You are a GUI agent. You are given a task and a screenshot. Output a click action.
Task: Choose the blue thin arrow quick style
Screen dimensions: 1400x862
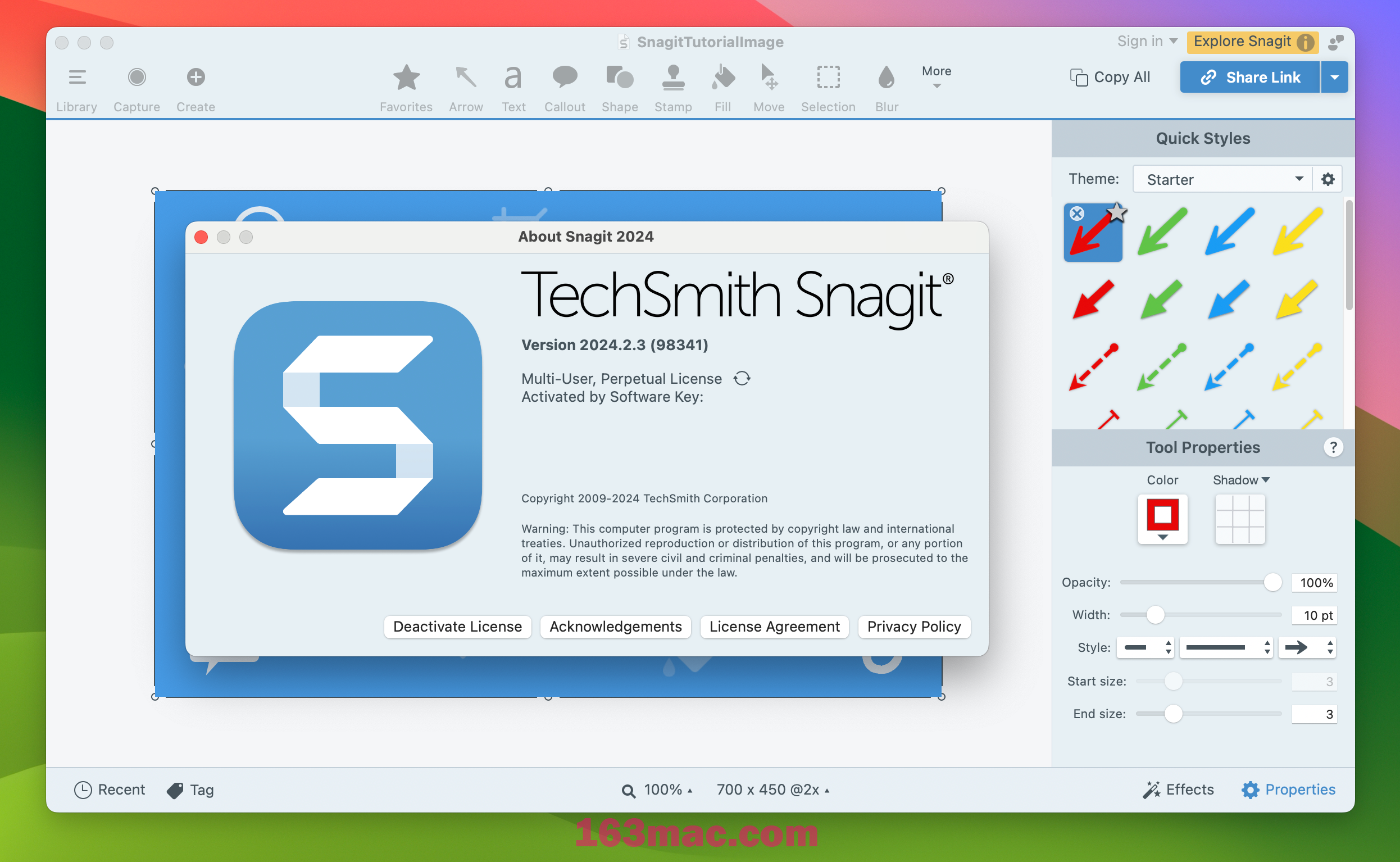point(1229,232)
